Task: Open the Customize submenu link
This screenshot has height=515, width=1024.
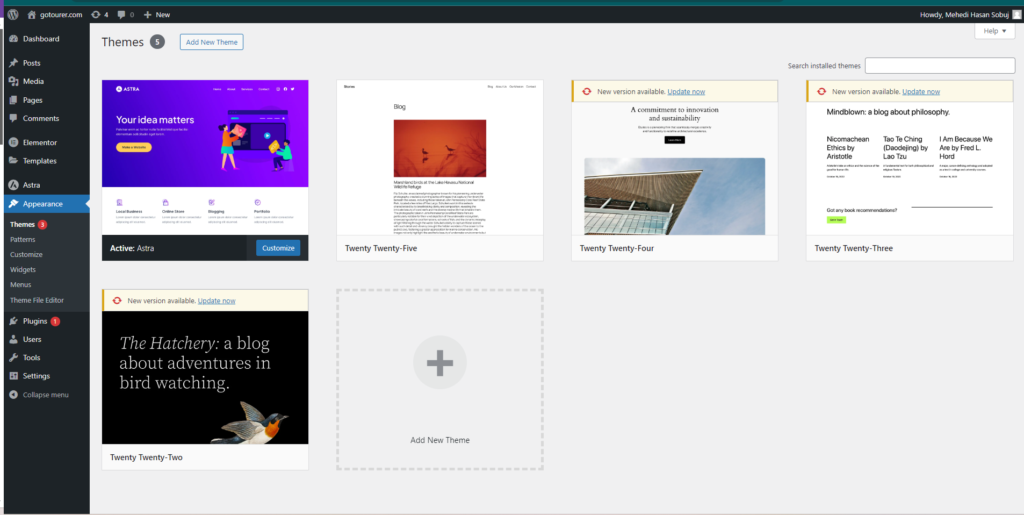Action: (26, 255)
